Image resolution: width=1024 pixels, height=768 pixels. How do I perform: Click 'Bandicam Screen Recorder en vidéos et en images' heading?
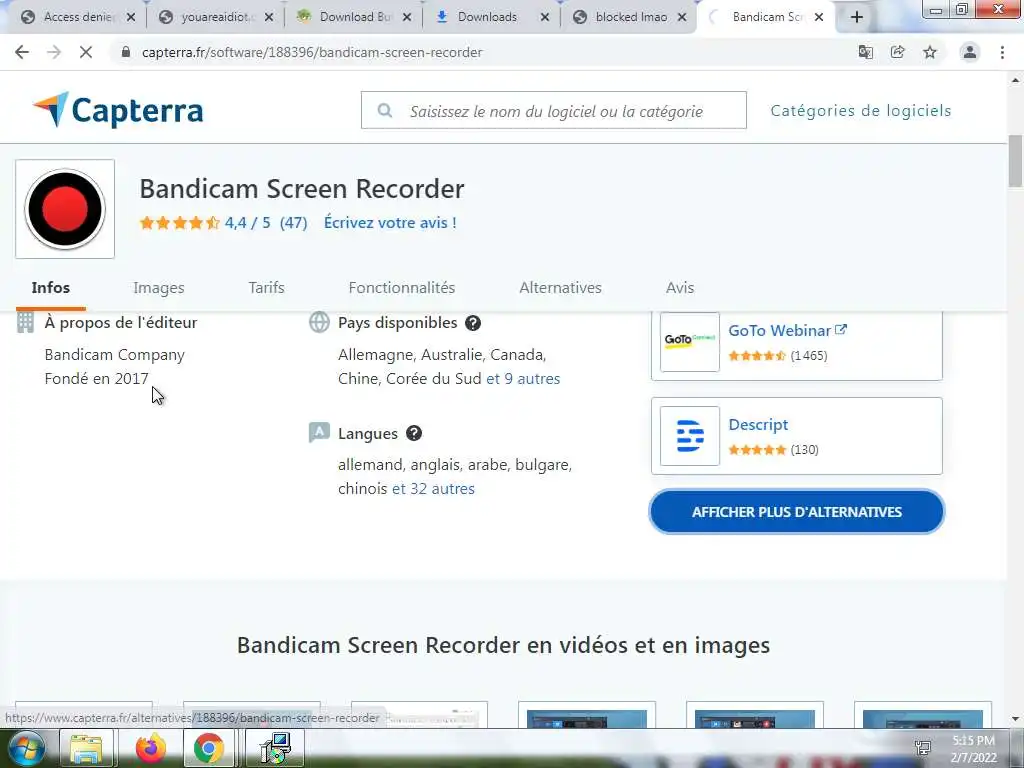(504, 645)
